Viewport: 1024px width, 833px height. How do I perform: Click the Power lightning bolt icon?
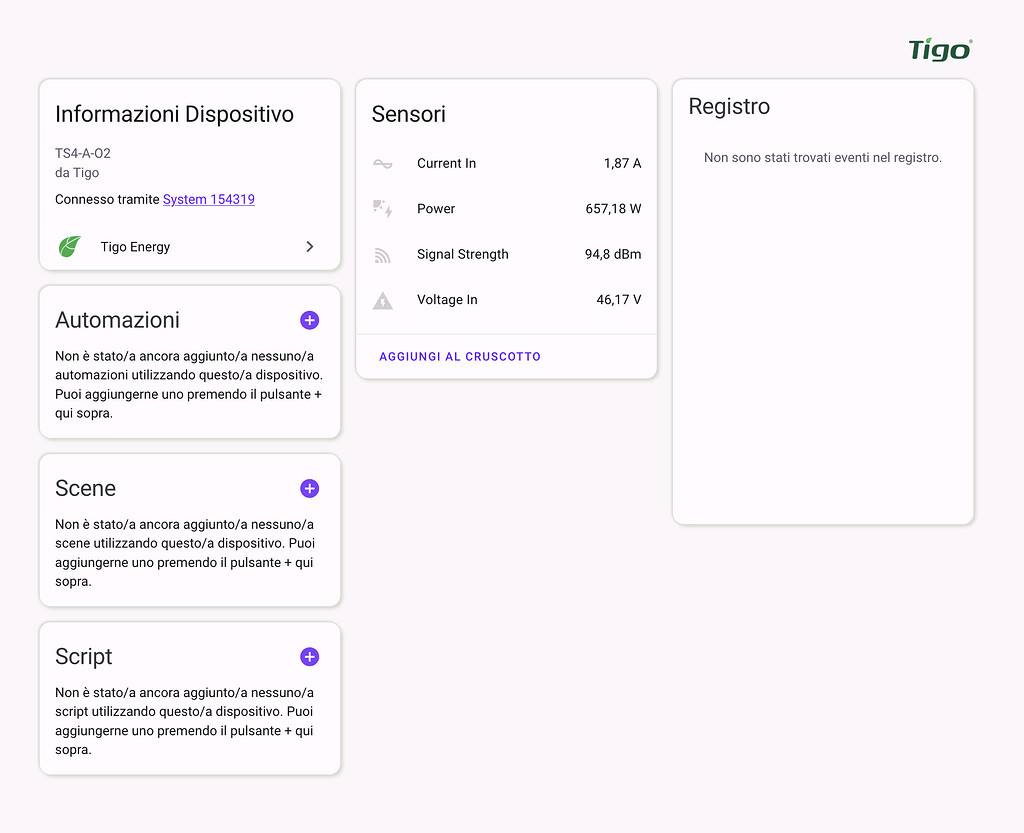(382, 208)
